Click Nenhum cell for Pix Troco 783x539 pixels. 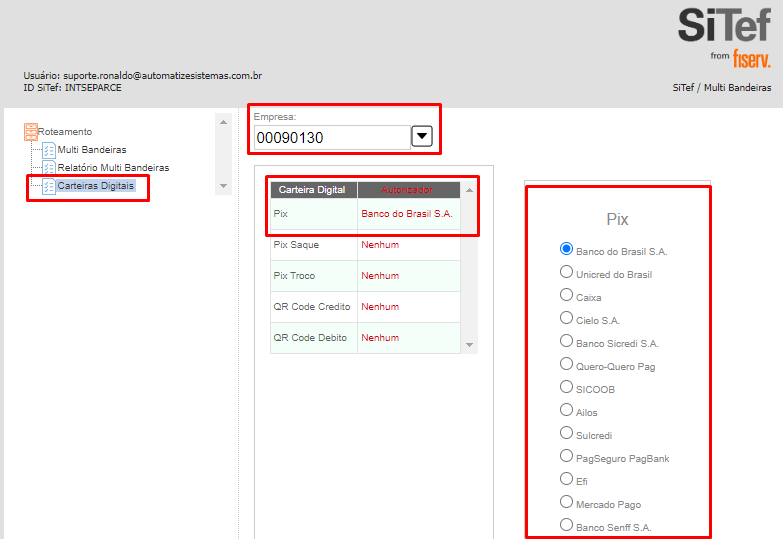click(x=409, y=276)
